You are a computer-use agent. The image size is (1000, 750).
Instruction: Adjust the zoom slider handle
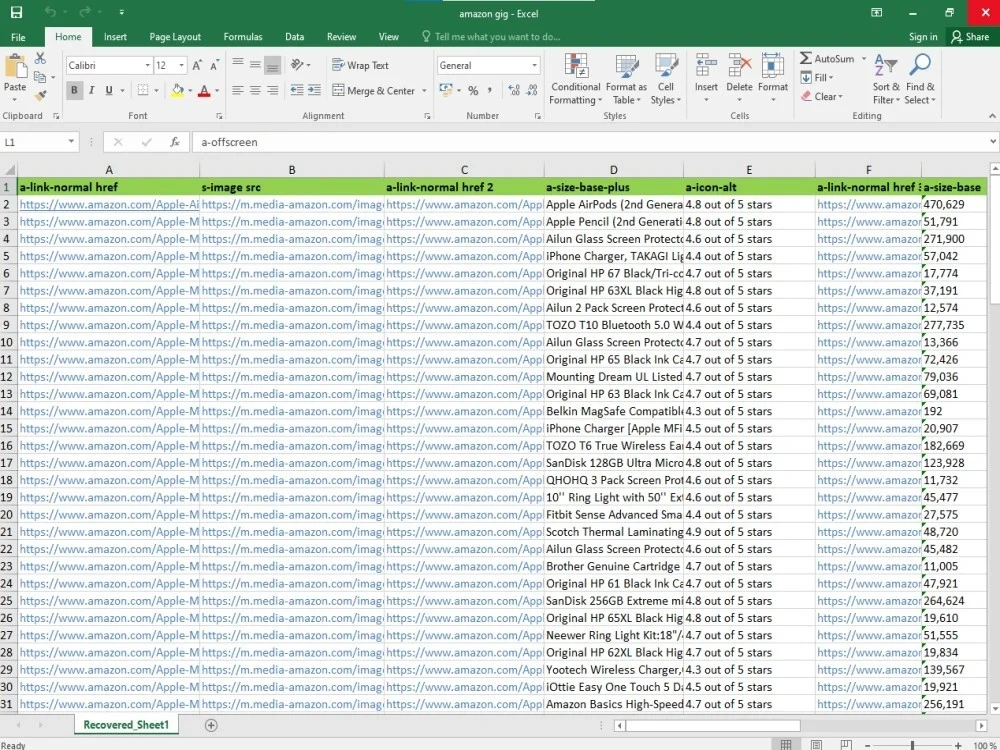(913, 745)
